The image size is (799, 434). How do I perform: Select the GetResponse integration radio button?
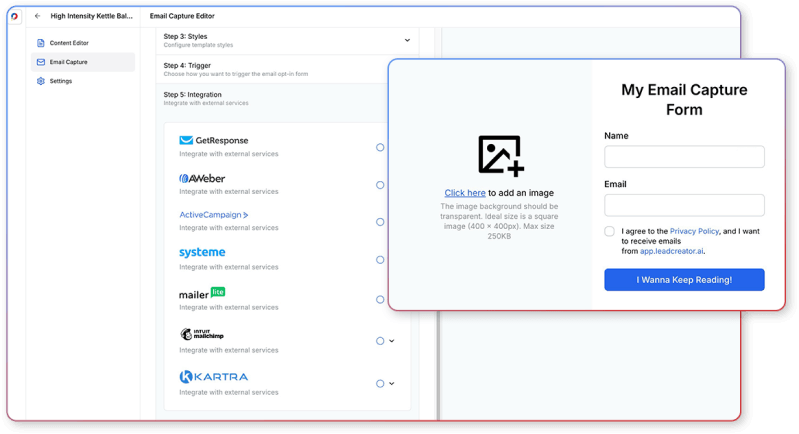(380, 147)
